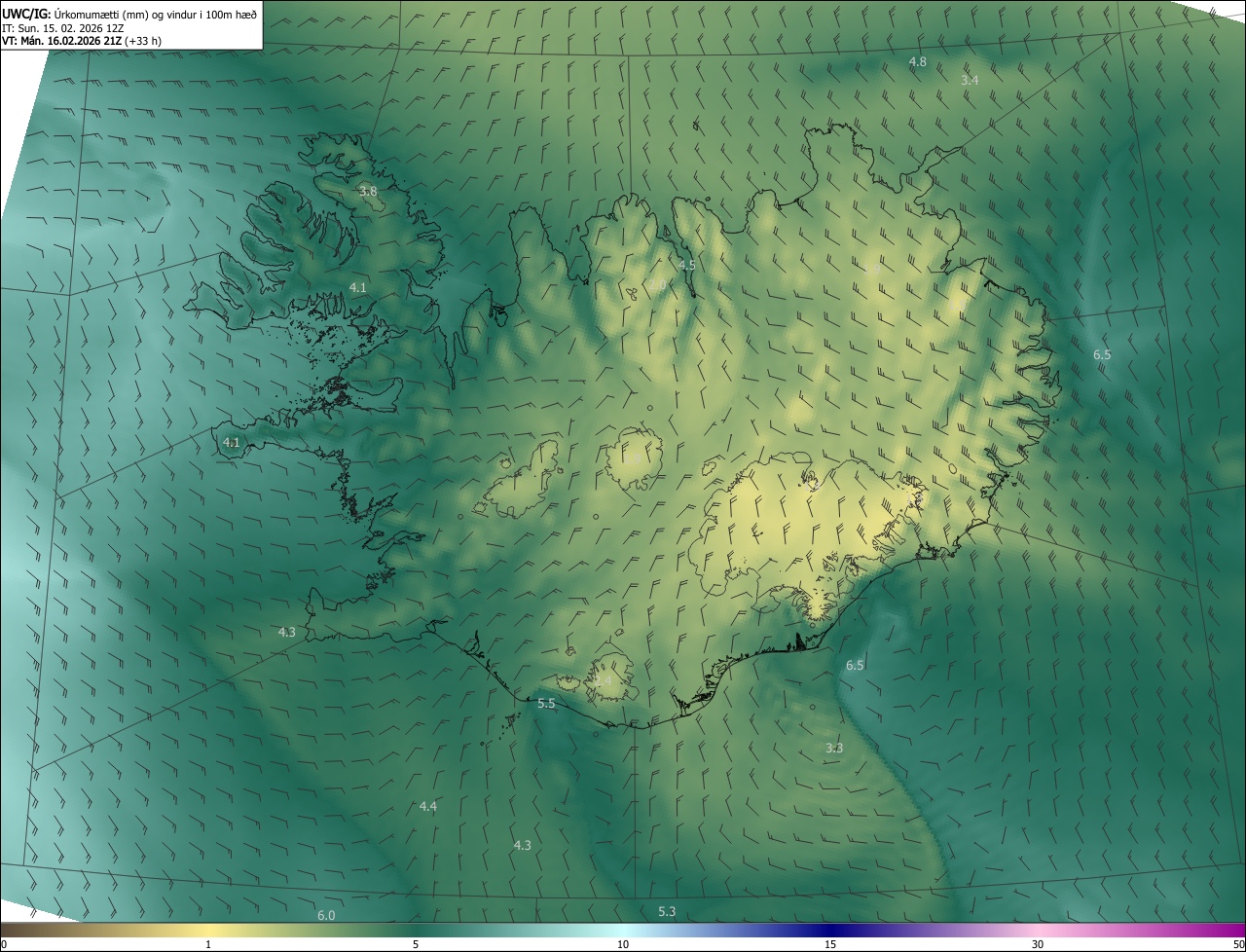Click the color scale tick label "50"
Screen dimensions: 1246x952
[x=1238, y=945]
